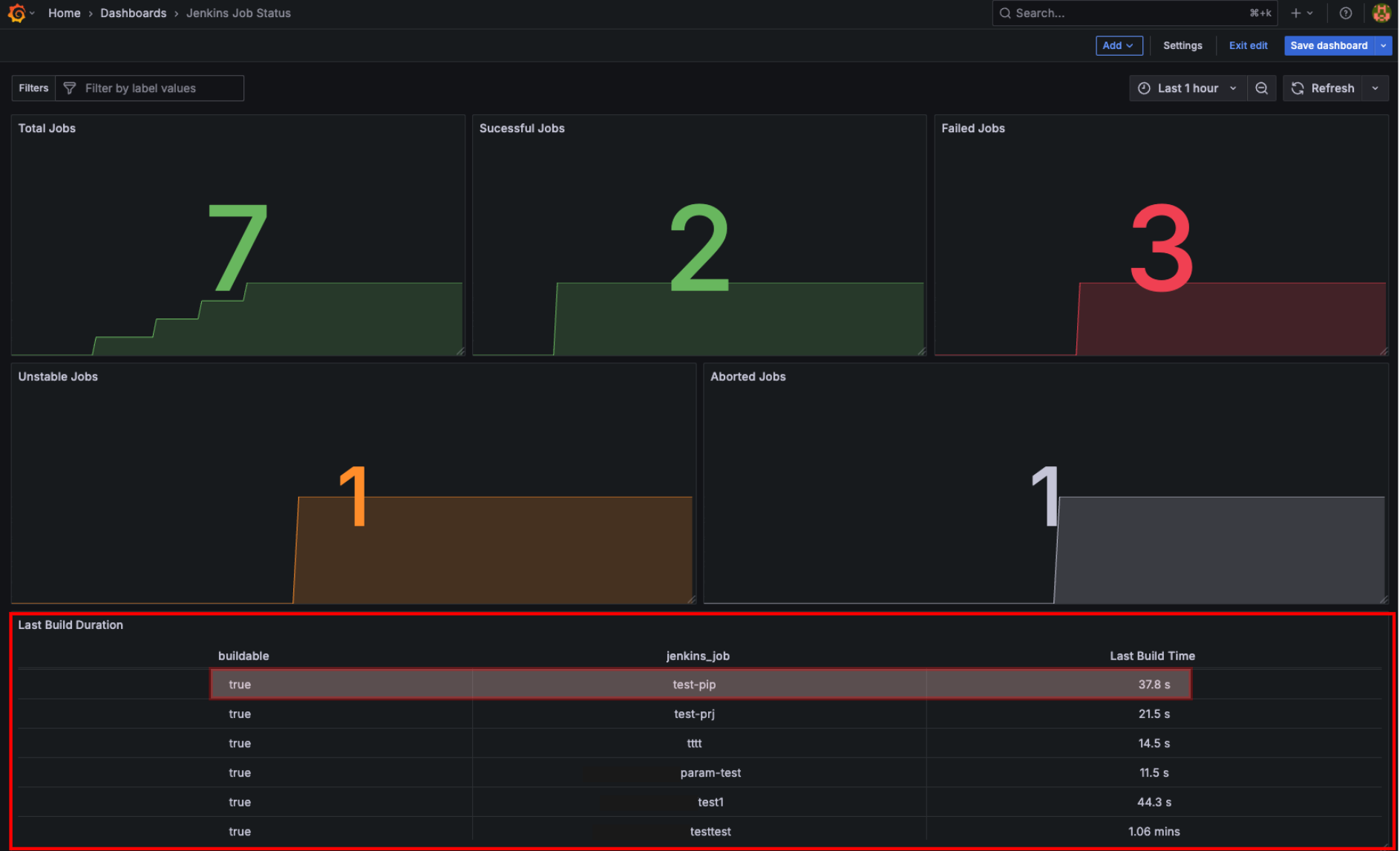The height and width of the screenshot is (851, 1400).
Task: Click the Total Jobs panel resize handle
Action: [x=460, y=351]
